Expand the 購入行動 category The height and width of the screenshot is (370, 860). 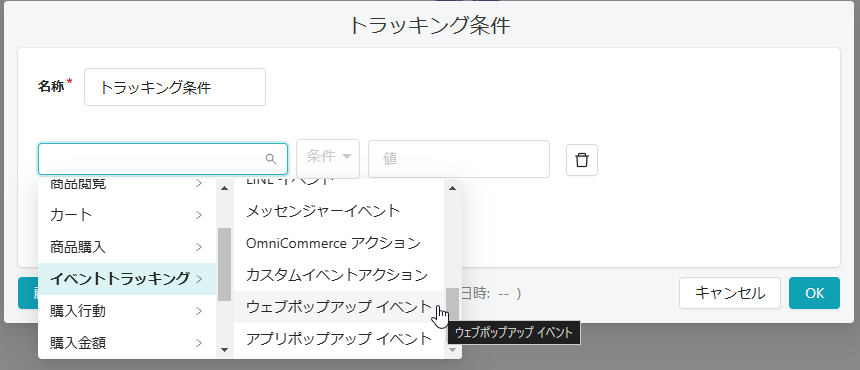(127, 311)
